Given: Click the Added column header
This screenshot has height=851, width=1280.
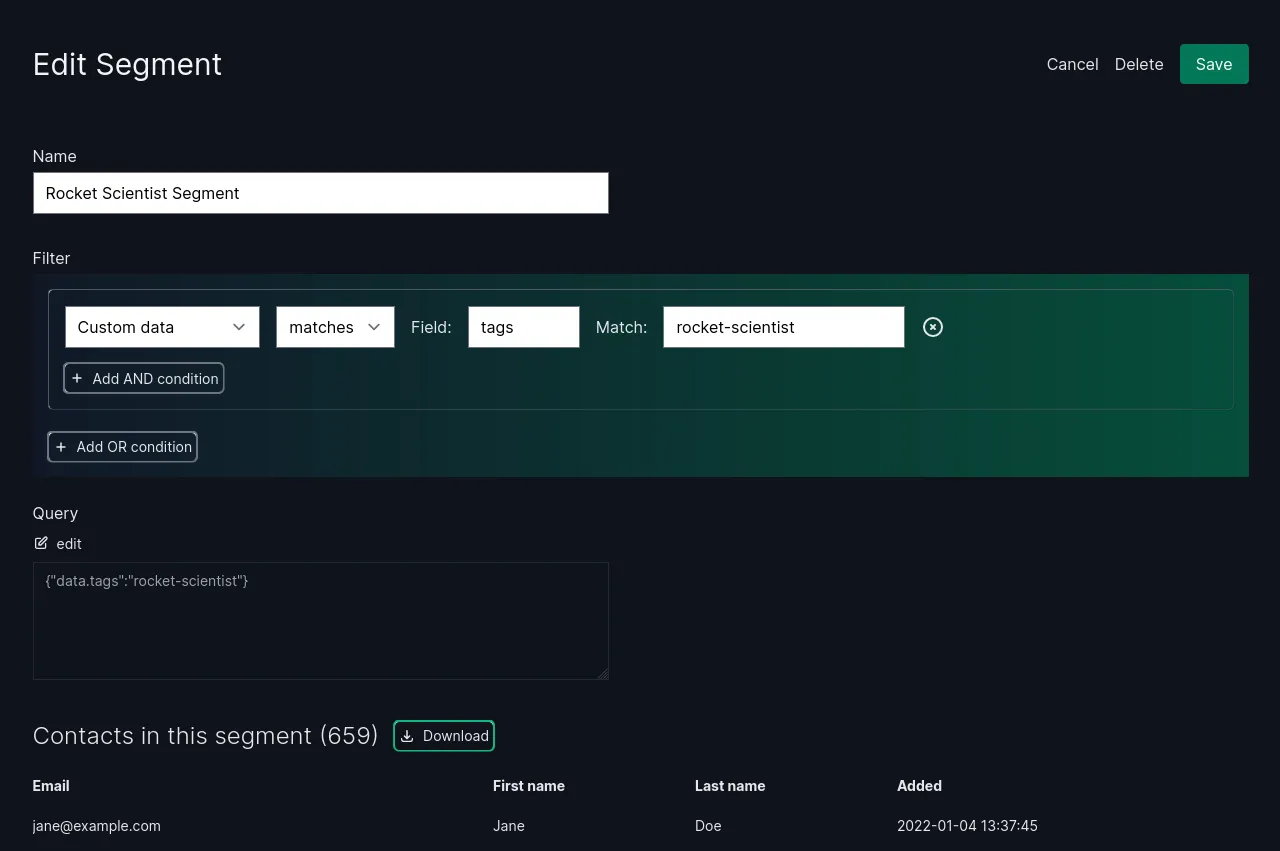Looking at the screenshot, I should [x=919, y=786].
